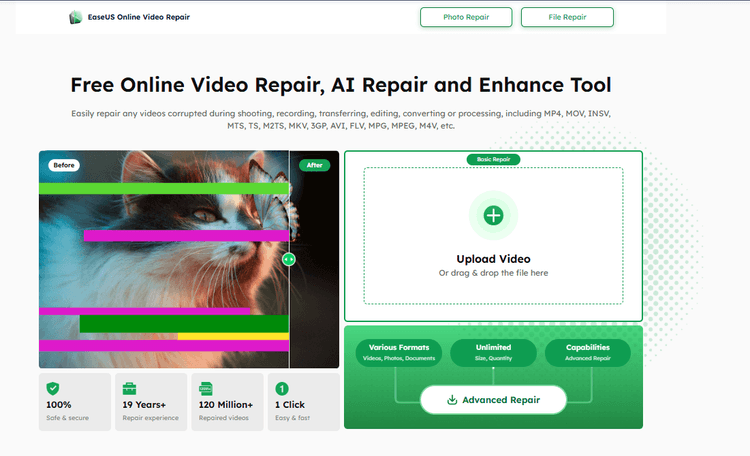The width and height of the screenshot is (750, 456).
Task: Click the Capabilities Advanced Repair pill
Action: coord(588,353)
